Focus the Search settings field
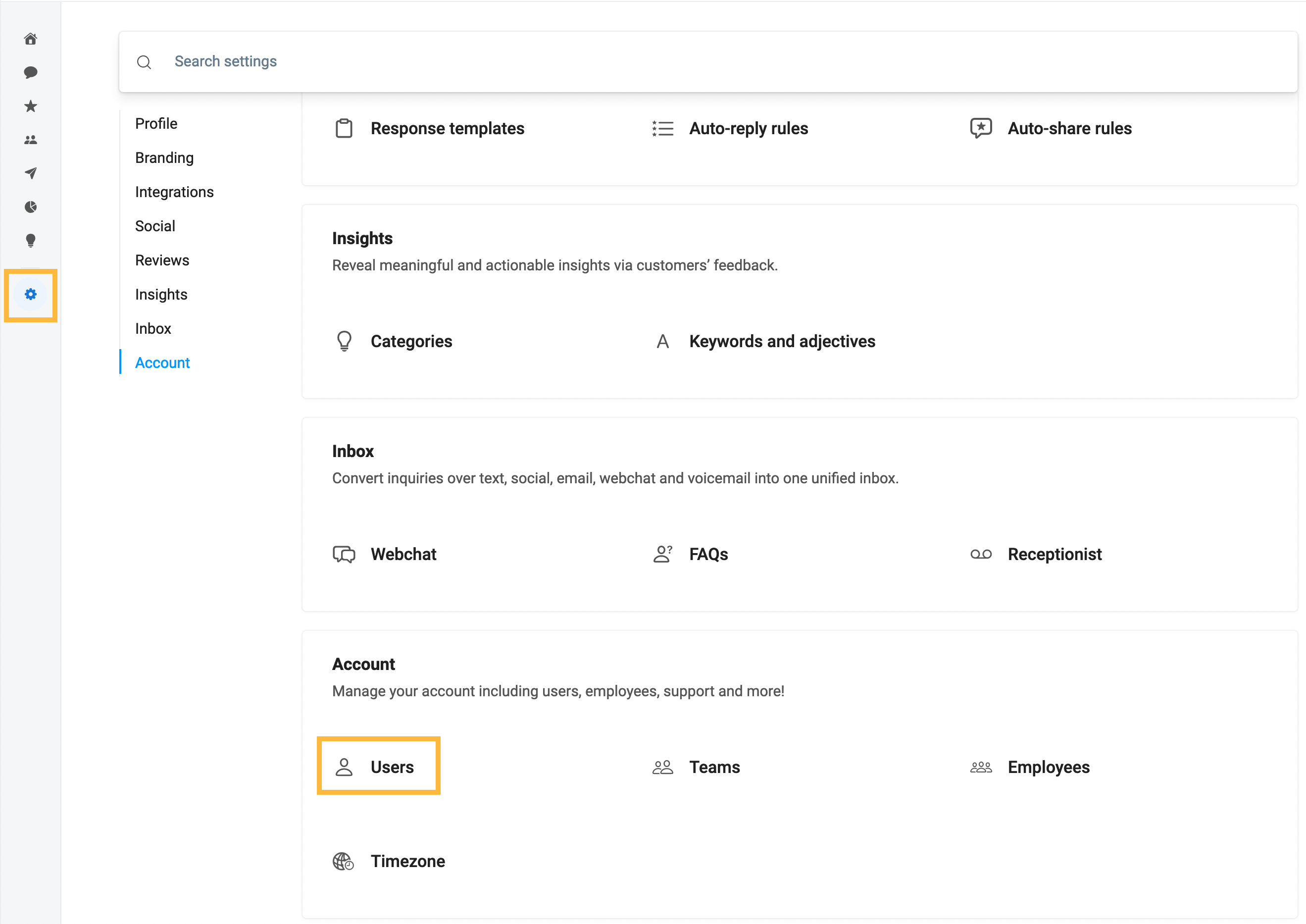The height and width of the screenshot is (924, 1306). coord(708,61)
